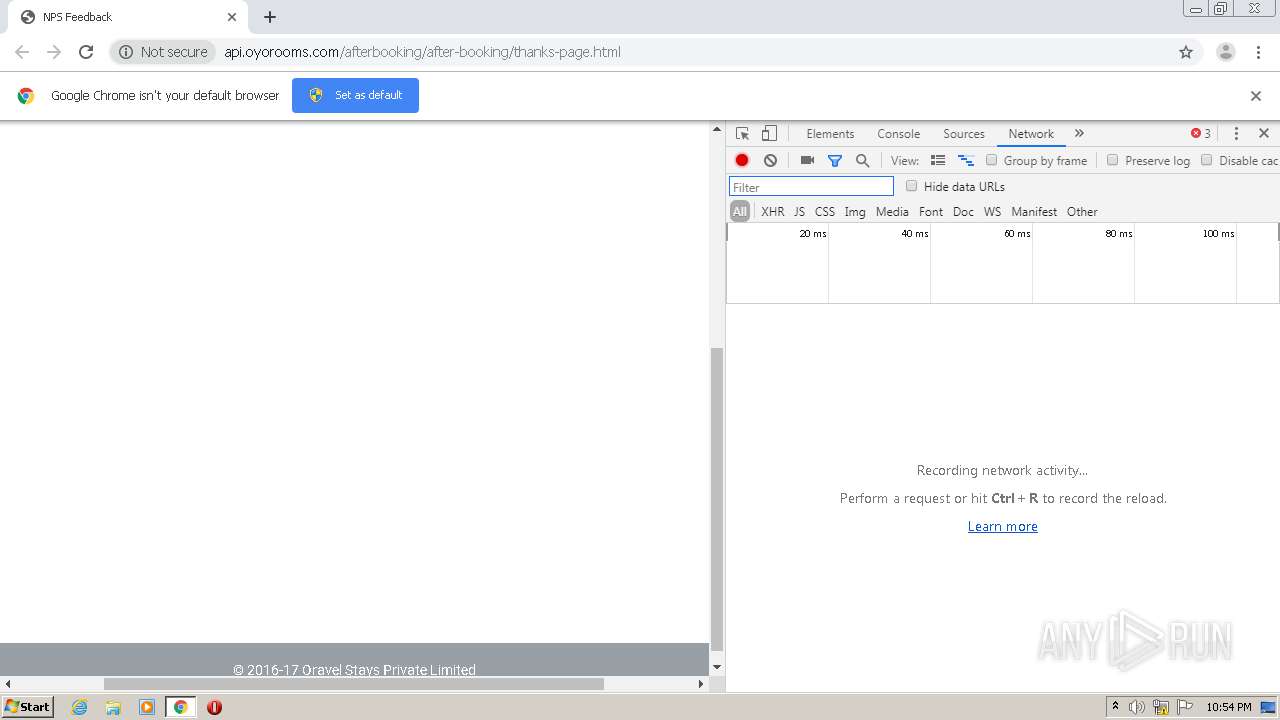Toggle capture screenshots camera icon
1280x720 pixels.
807,160
